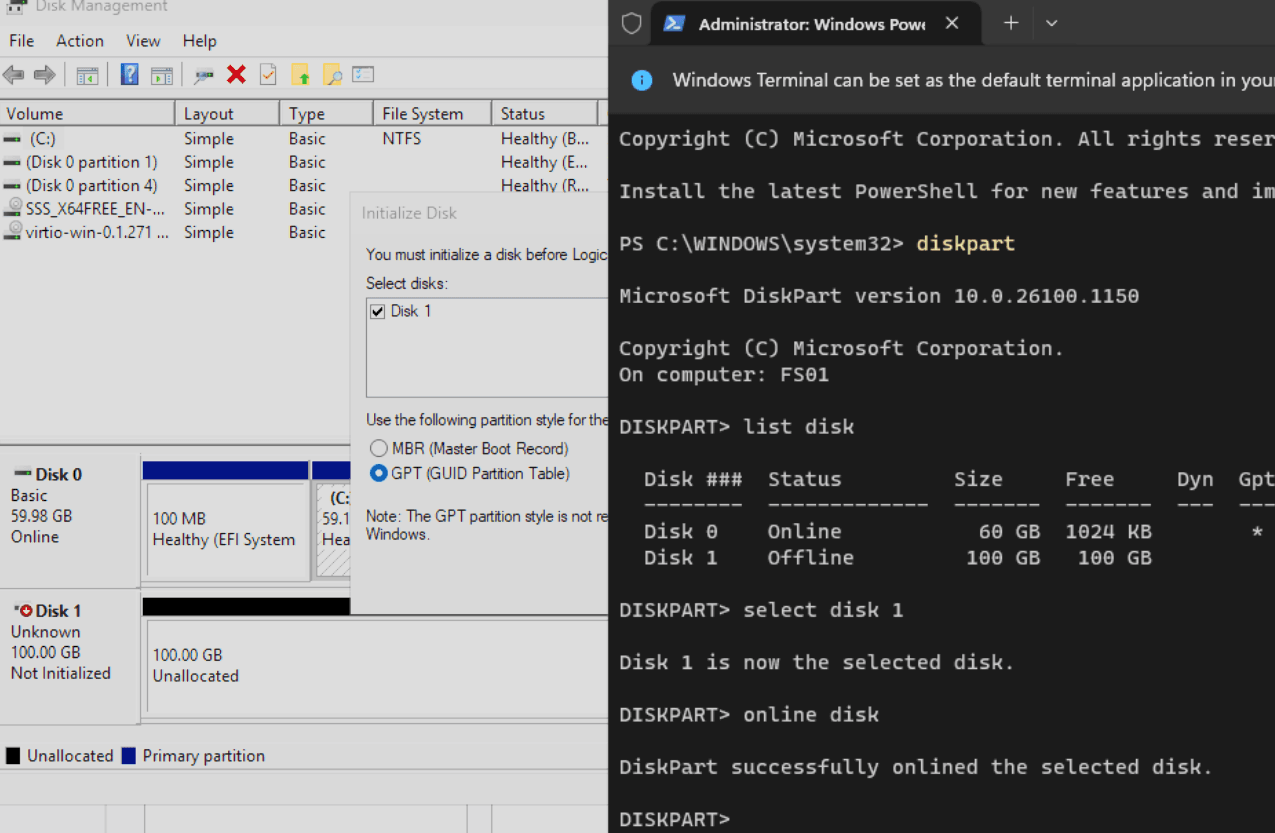Click the 'list disk' command text in terminal

799,427
